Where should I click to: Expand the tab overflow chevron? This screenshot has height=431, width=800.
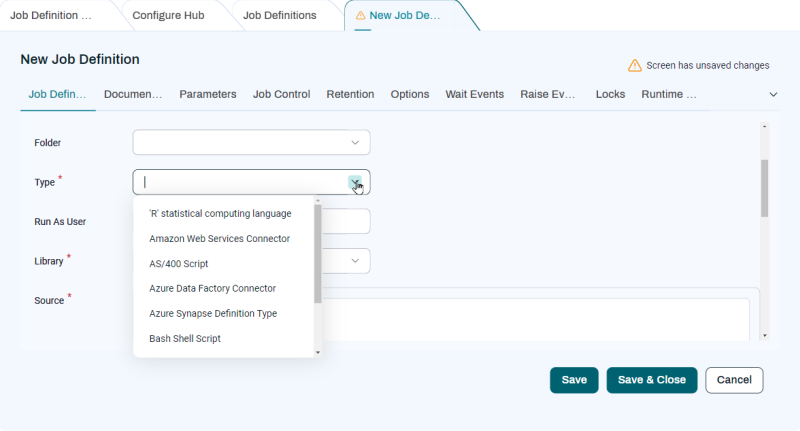coord(773,94)
